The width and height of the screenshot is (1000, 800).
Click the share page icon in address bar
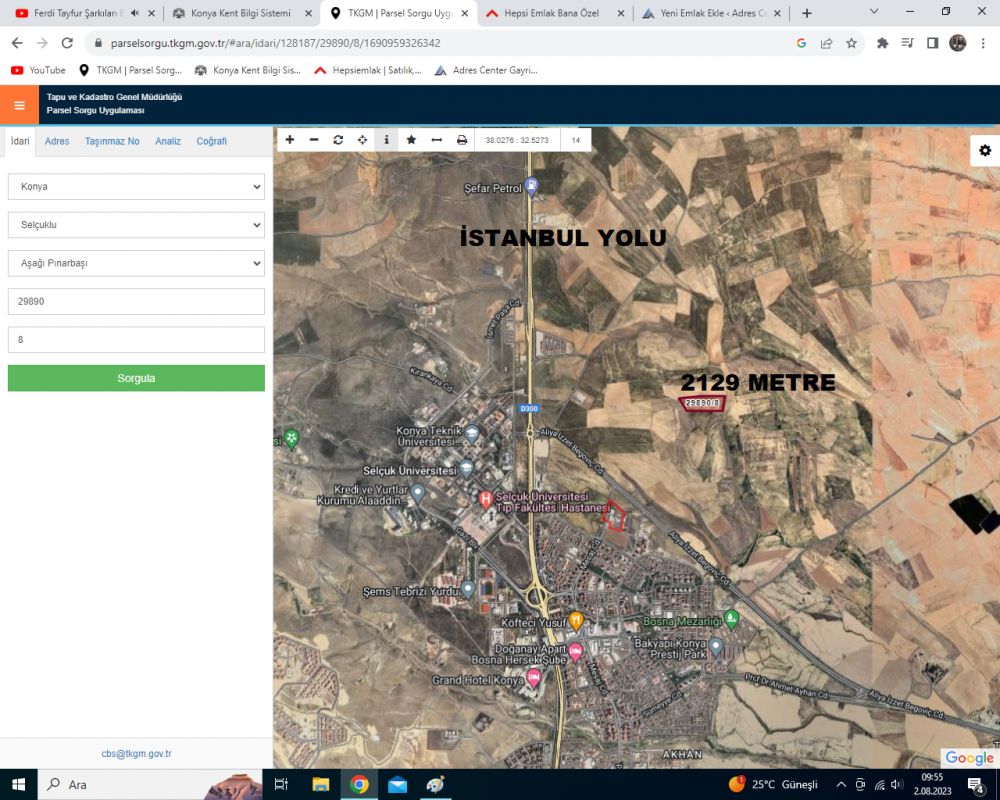tap(827, 43)
